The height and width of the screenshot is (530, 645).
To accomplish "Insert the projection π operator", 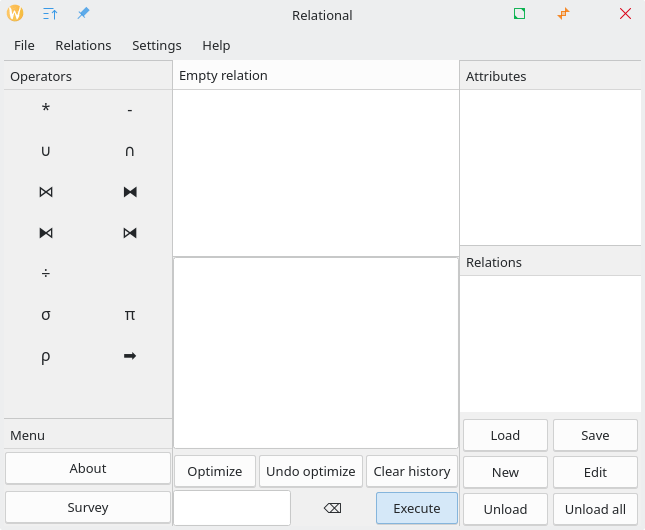I will click(130, 314).
